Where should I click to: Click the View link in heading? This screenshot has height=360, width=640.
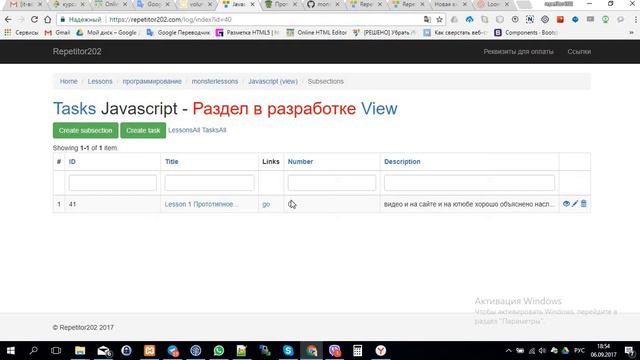click(x=379, y=109)
